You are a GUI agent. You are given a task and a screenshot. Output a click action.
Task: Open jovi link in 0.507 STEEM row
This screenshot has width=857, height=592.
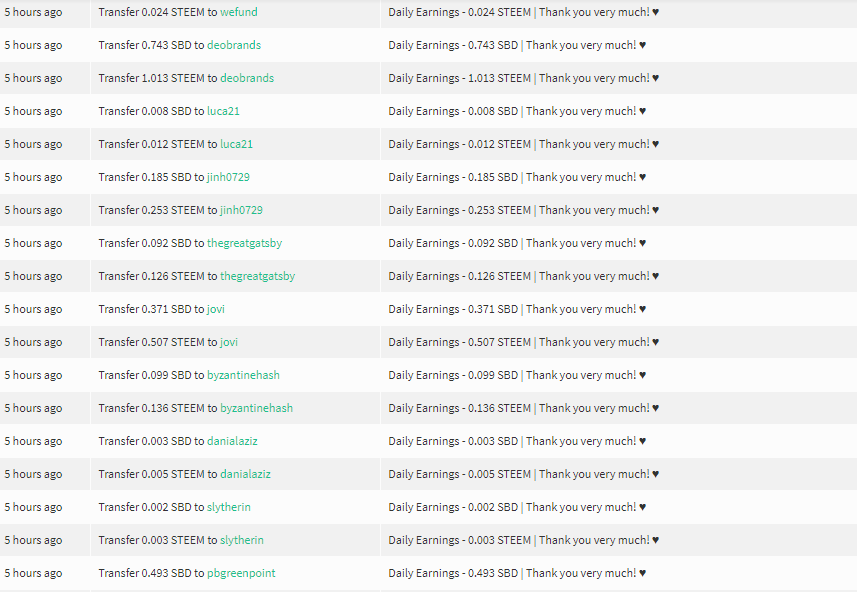229,342
